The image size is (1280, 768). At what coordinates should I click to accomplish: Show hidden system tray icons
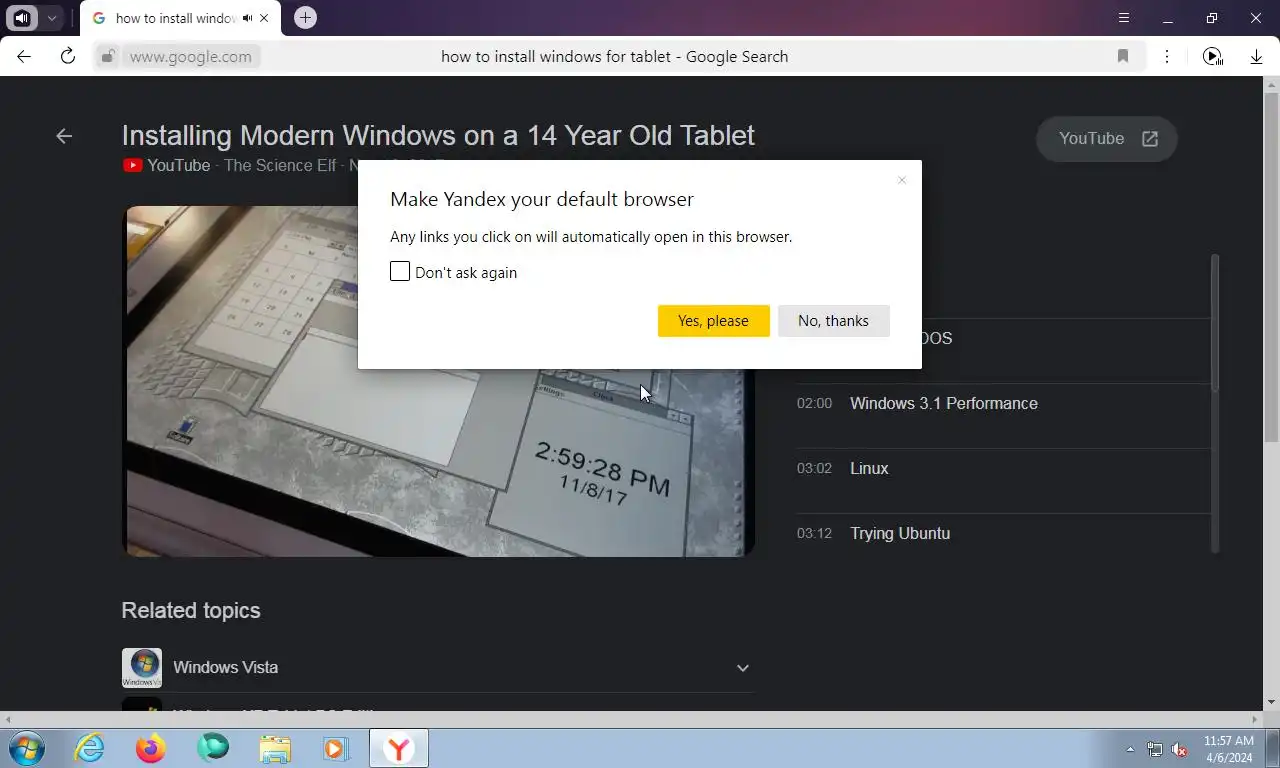(x=1130, y=749)
